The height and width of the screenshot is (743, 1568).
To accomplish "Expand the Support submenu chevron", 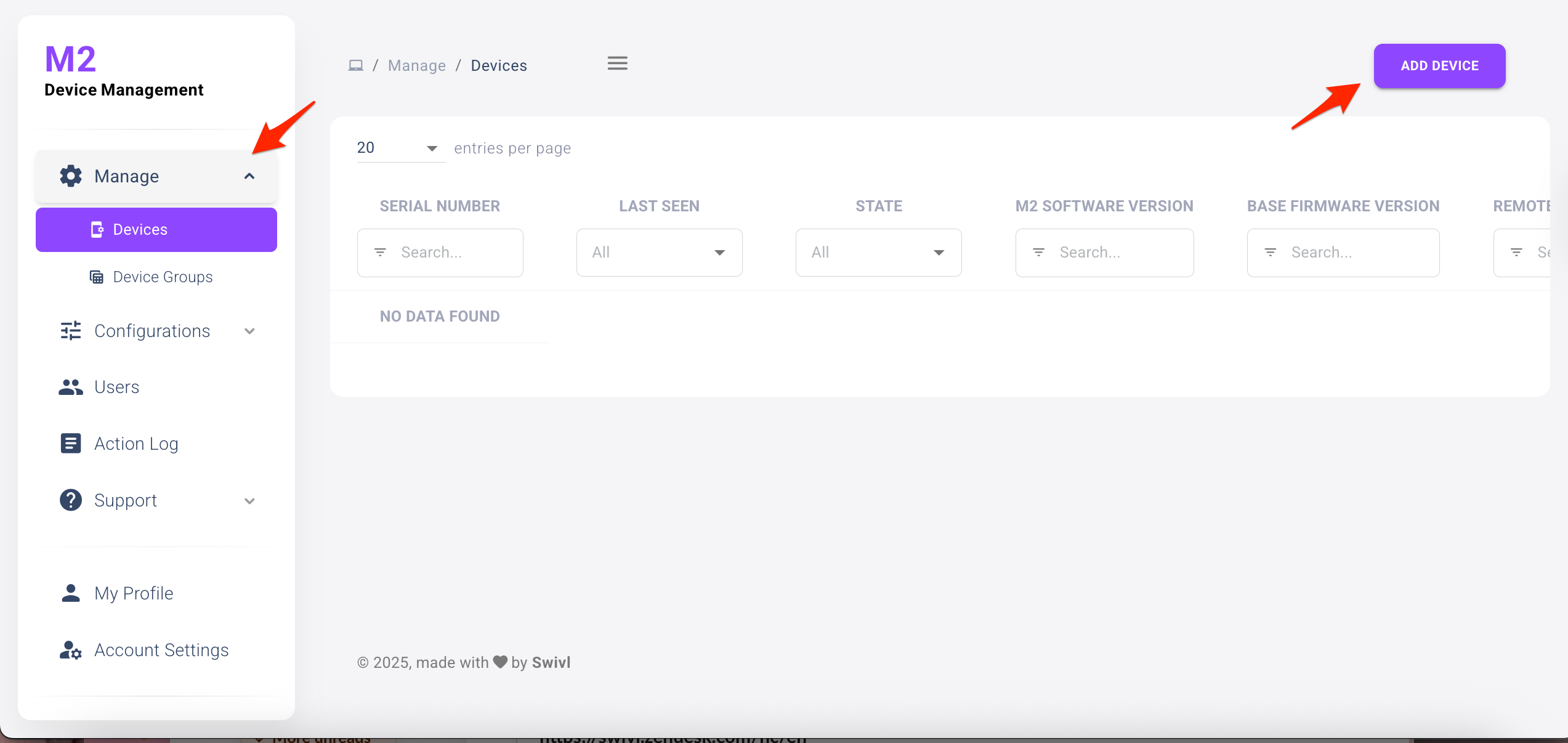I will (x=249, y=501).
